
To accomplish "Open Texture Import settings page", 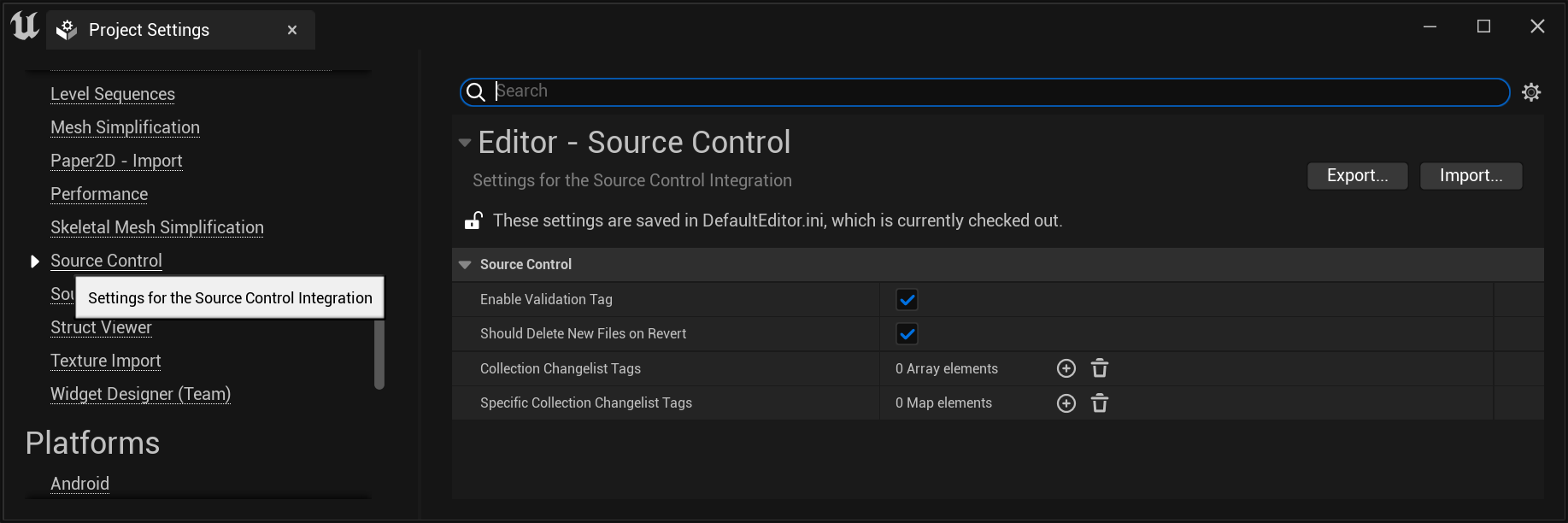I will tap(106, 361).
